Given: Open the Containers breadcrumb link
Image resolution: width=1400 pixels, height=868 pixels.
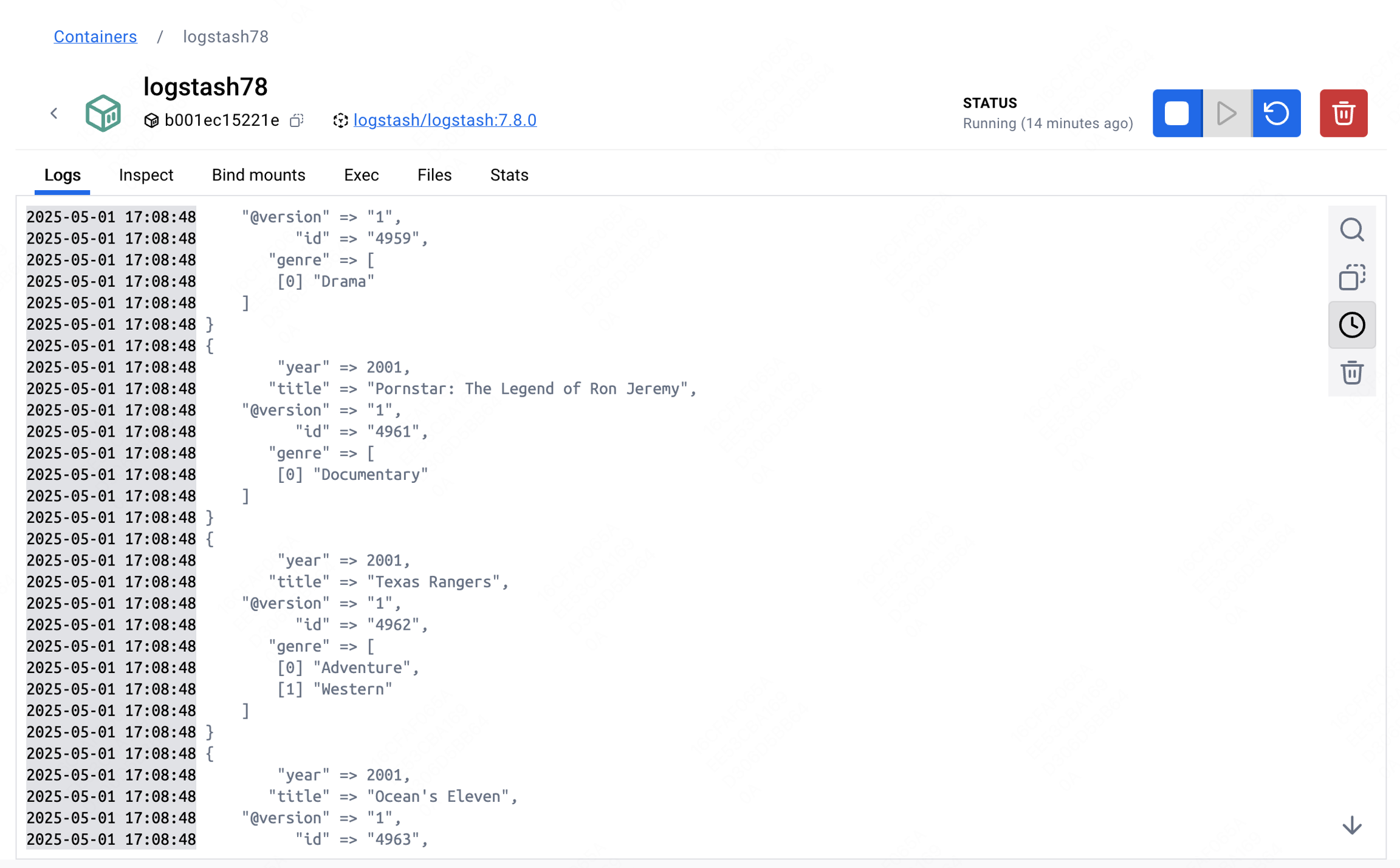Looking at the screenshot, I should coord(95,36).
